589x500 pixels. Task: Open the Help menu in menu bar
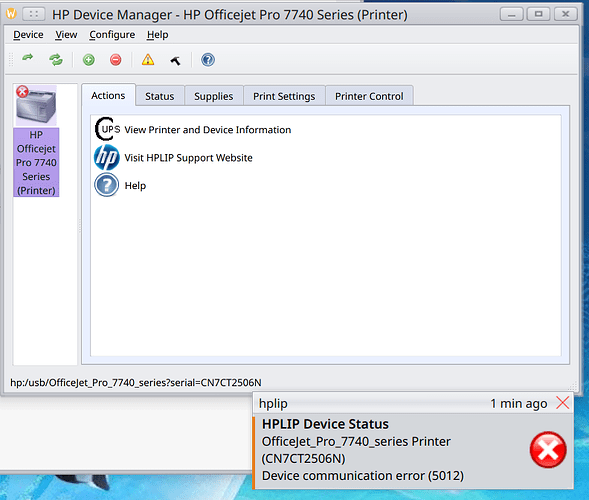pos(157,35)
